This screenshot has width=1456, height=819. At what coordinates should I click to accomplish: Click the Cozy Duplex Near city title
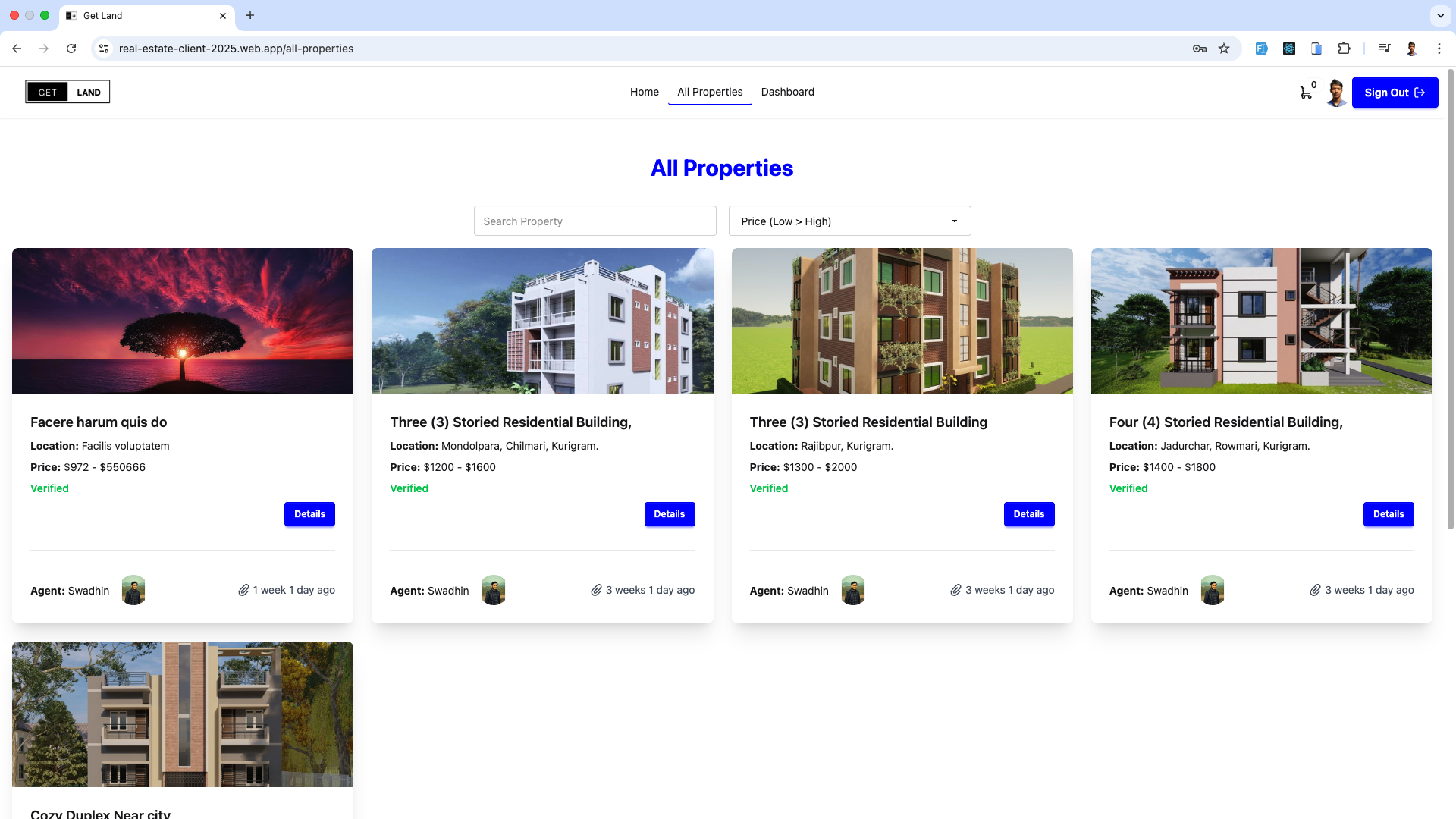(x=100, y=813)
